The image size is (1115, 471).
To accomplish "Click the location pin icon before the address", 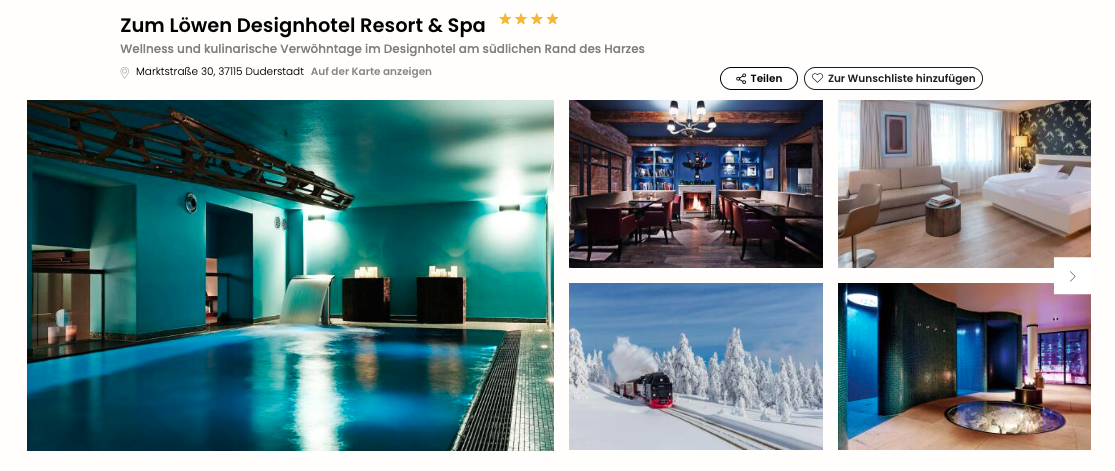I will coord(124,72).
